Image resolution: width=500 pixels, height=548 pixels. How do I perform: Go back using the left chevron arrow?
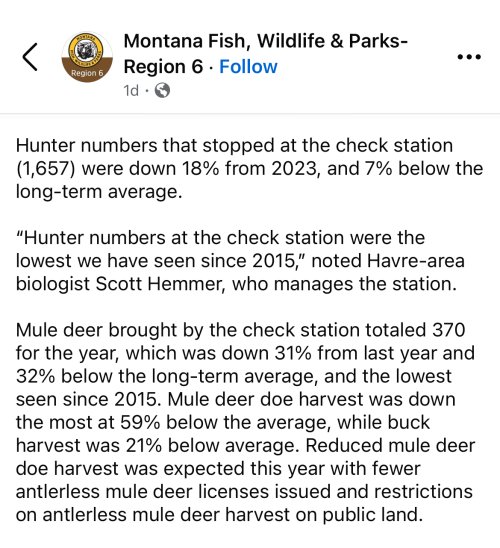30,57
